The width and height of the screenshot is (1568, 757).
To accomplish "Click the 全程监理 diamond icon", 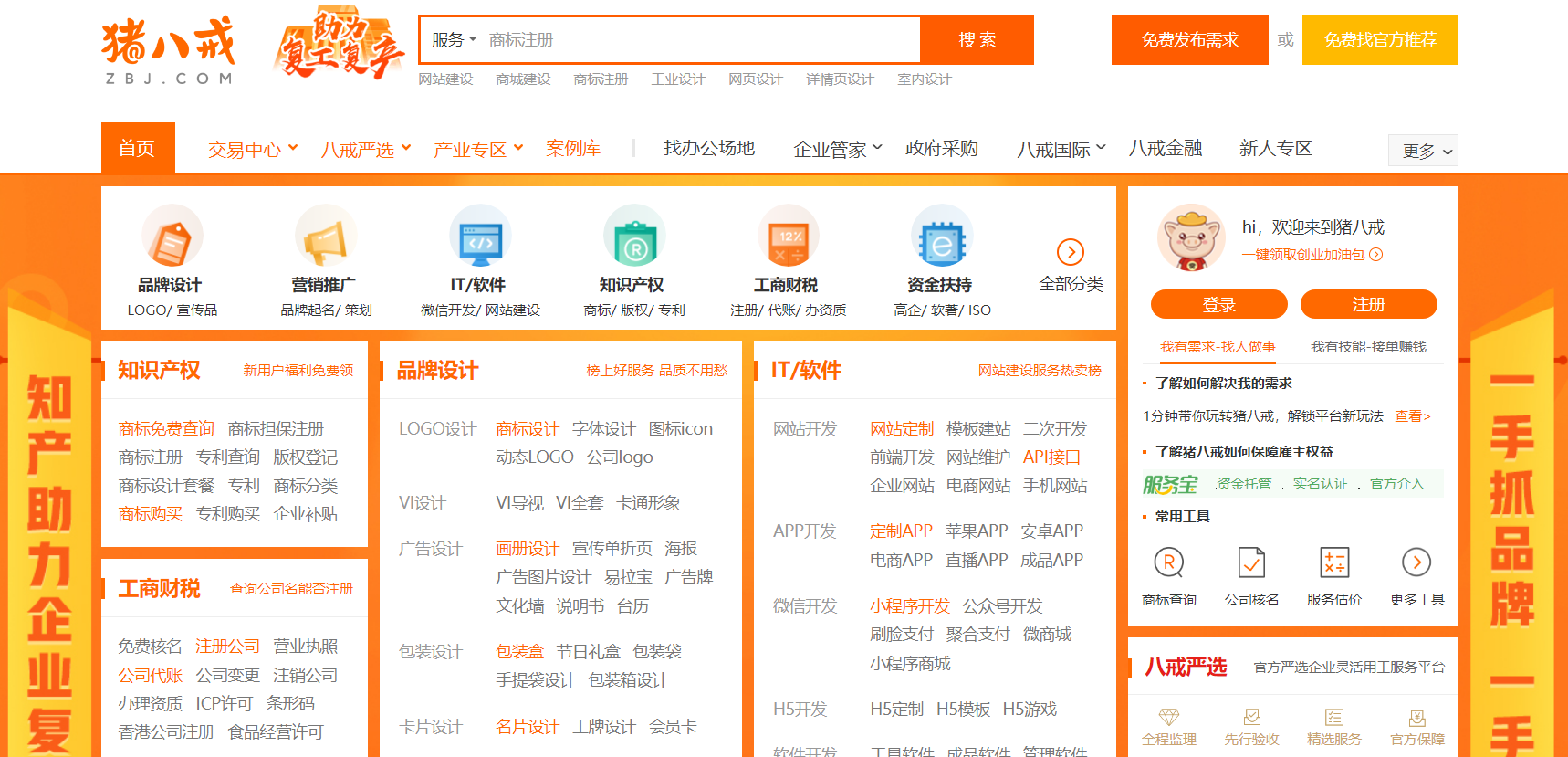I will (1169, 717).
